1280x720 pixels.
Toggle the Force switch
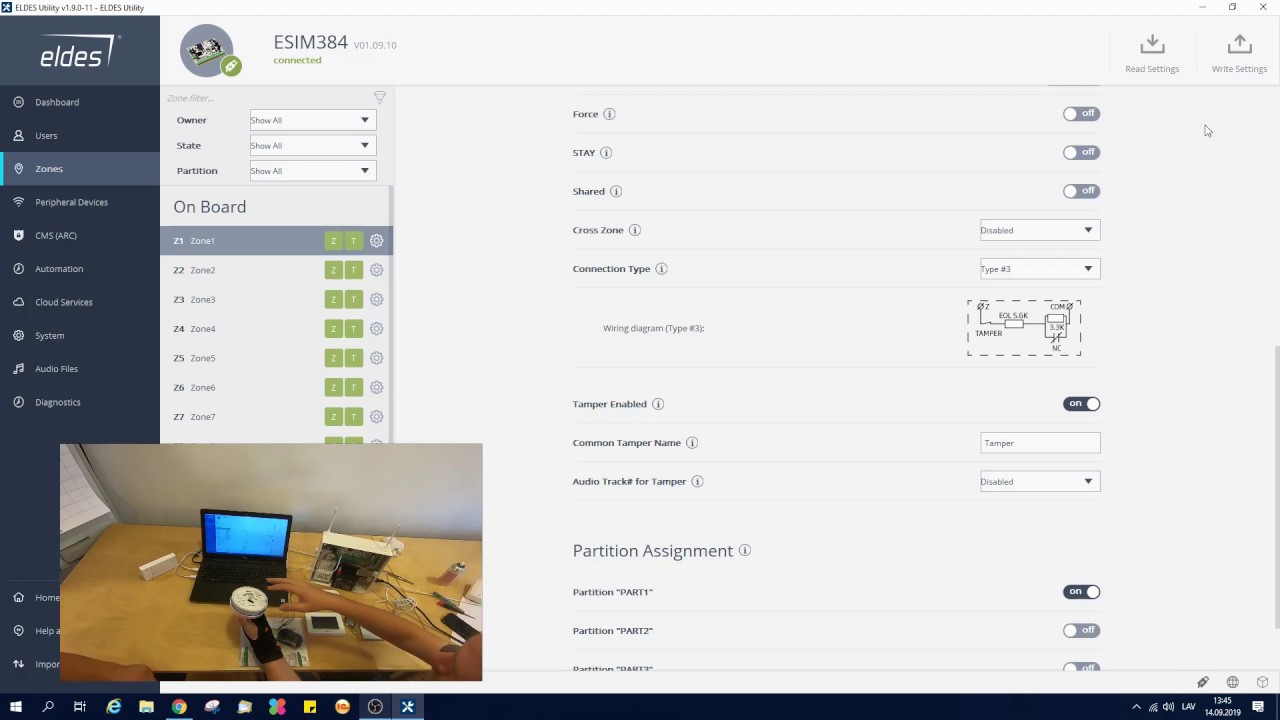pyautogui.click(x=1081, y=114)
